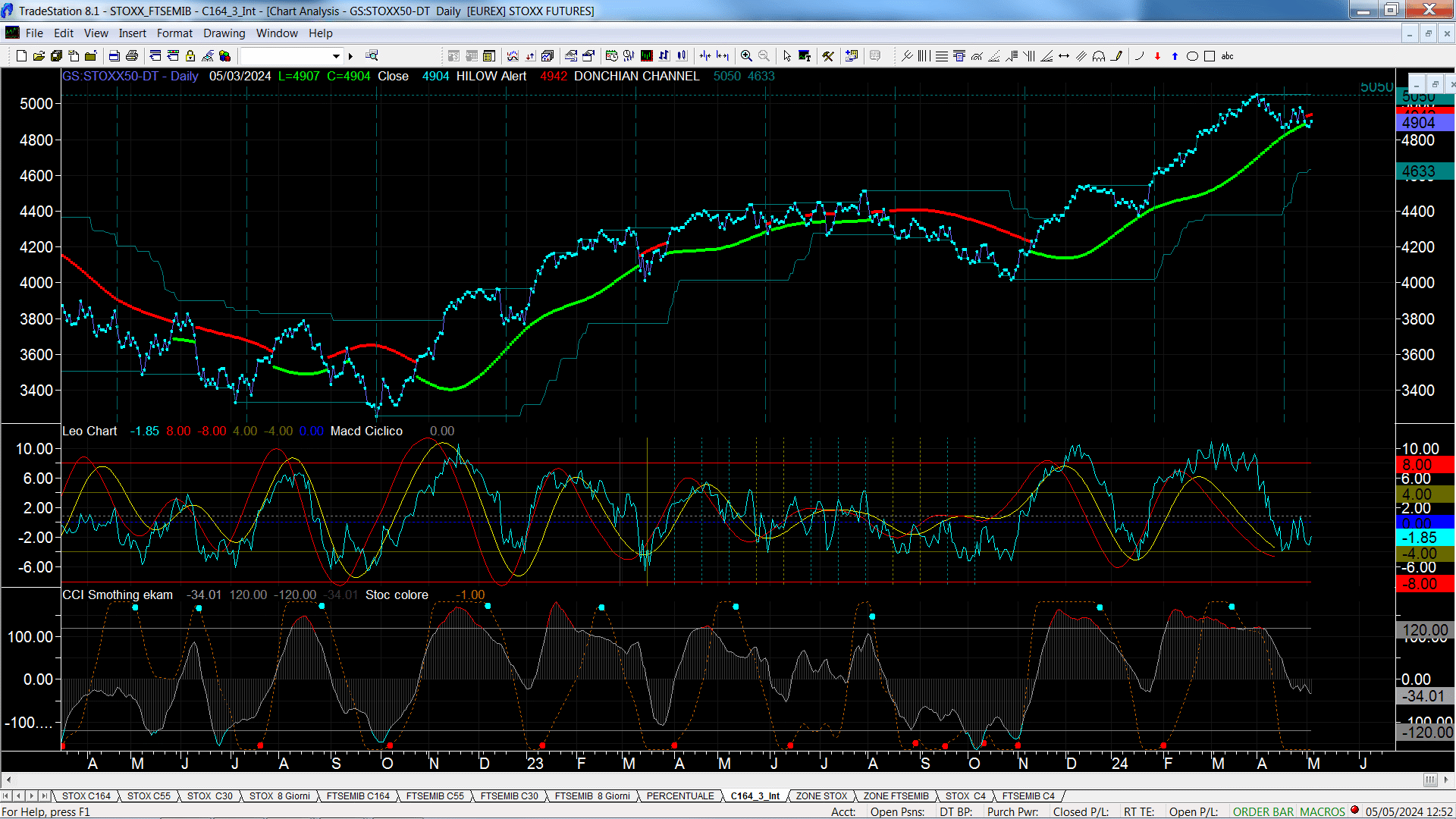Screen dimensions: 1456x819
Task: Click the cyan -1.85 axis value label
Action: [x=1424, y=538]
